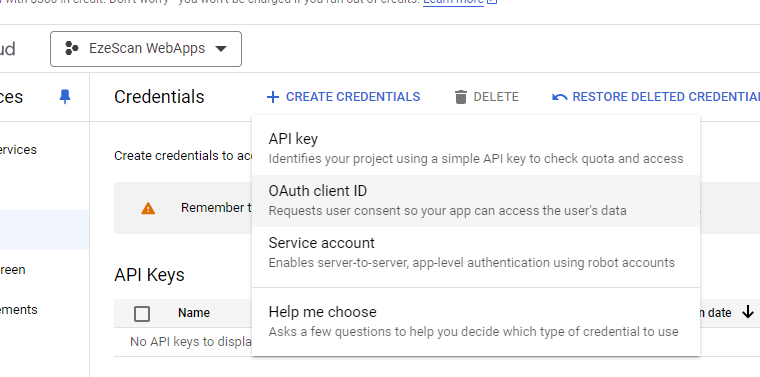
Task: Click the sort arrow next to date column
Action: (747, 312)
